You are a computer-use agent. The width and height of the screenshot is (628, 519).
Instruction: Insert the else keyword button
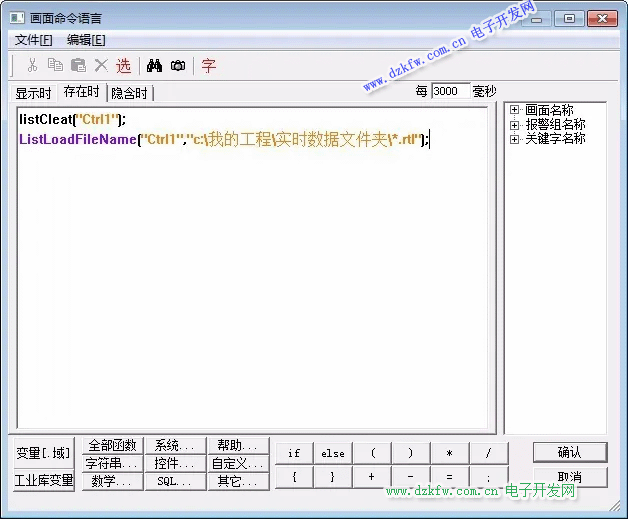(x=333, y=453)
